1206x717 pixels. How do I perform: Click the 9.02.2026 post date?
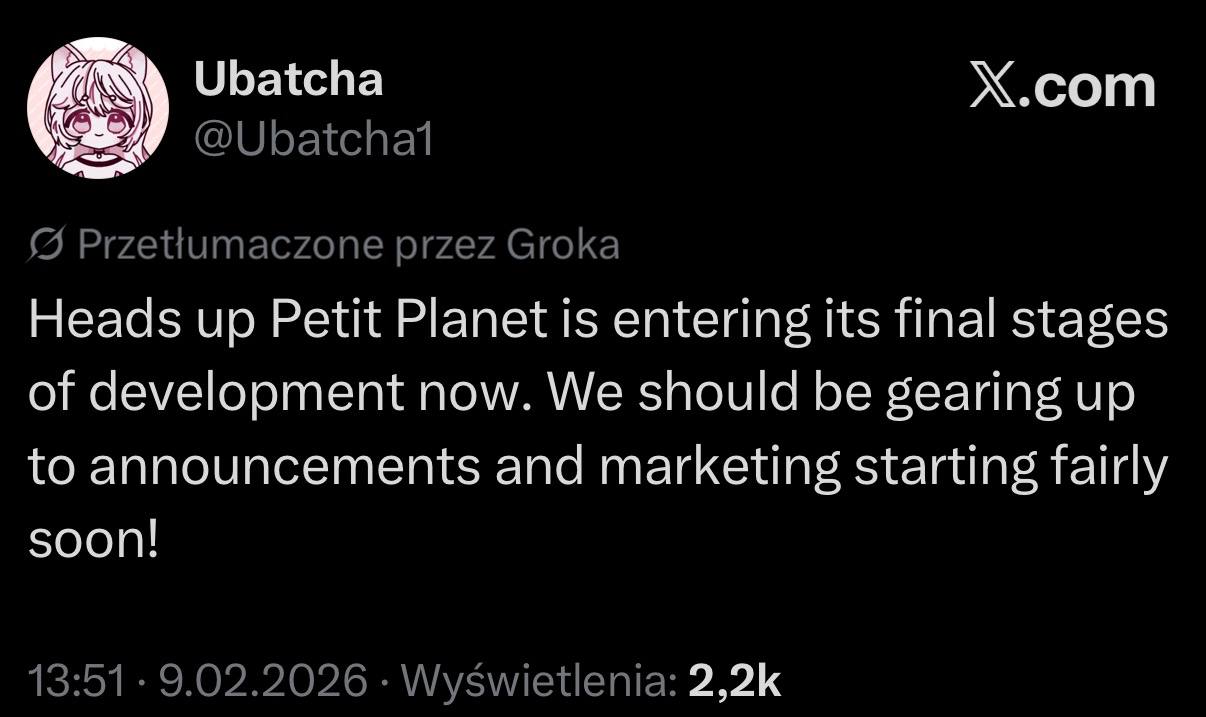tap(263, 681)
